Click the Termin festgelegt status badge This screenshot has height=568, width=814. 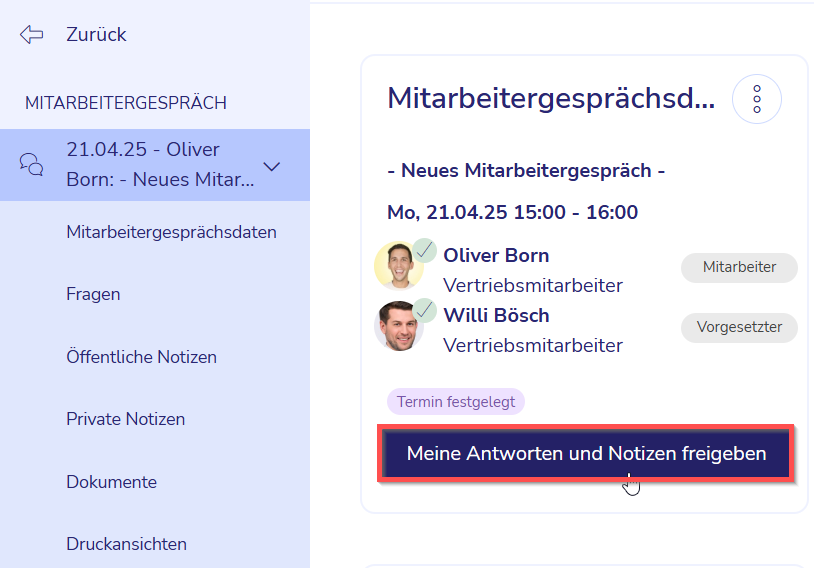pyautogui.click(x=456, y=402)
